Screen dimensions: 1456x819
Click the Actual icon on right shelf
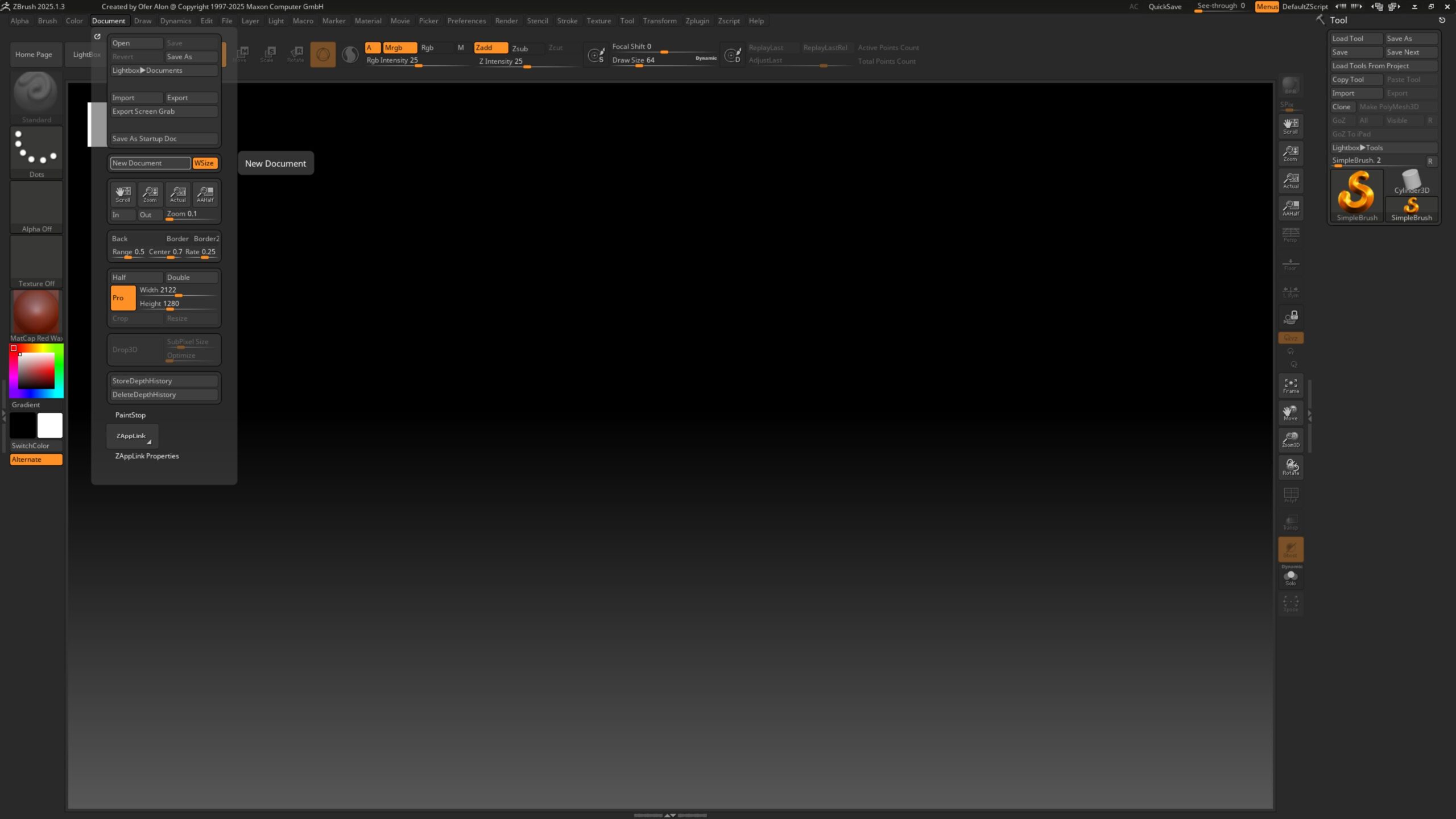(1290, 181)
